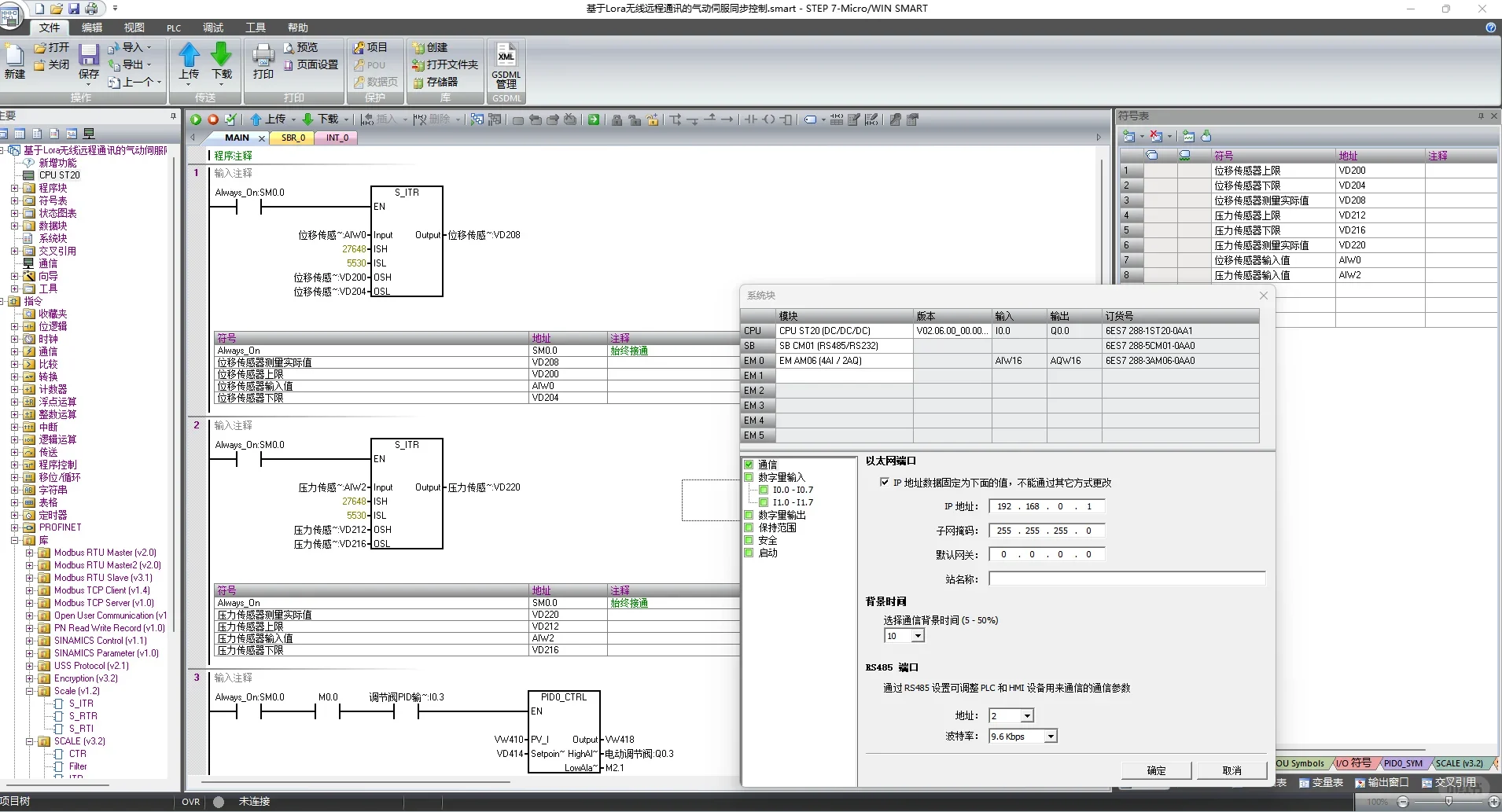Click the 站名称 station name input field
This screenshot has width=1502, height=812.
pos(1127,579)
